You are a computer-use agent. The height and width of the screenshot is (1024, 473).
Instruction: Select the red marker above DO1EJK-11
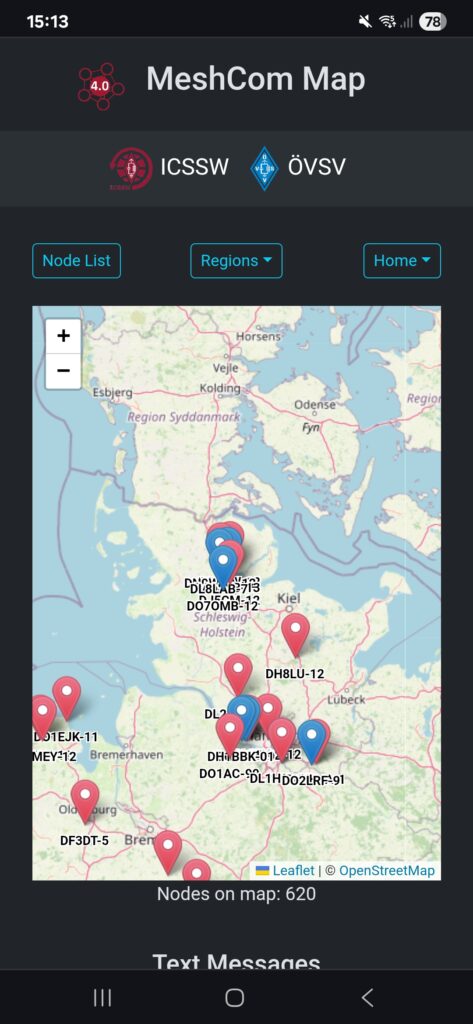pos(67,699)
